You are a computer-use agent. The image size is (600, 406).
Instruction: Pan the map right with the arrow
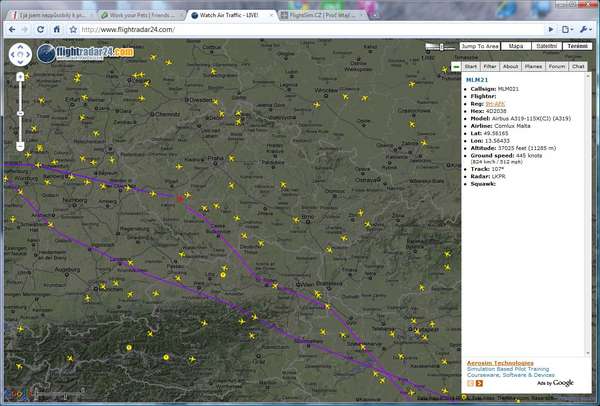(x=28, y=54)
